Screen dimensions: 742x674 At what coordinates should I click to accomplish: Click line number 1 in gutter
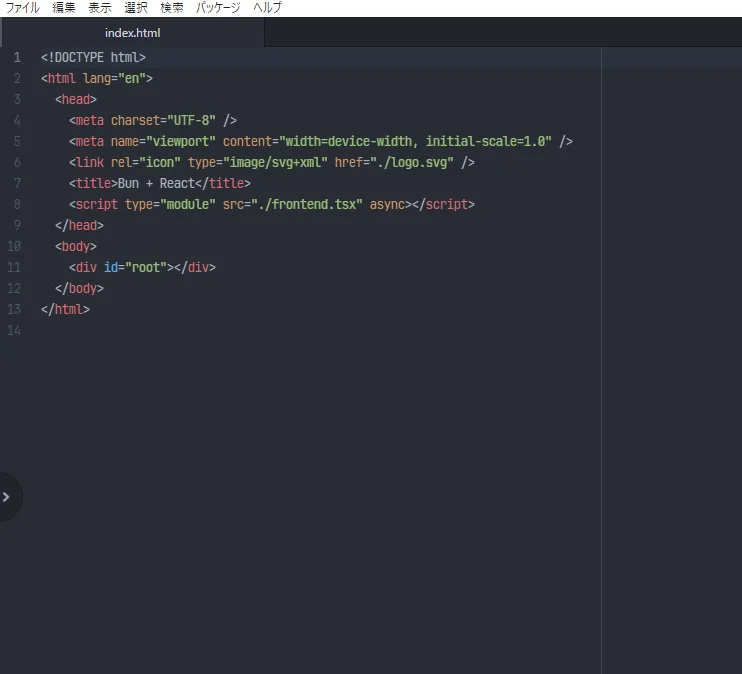(x=17, y=57)
